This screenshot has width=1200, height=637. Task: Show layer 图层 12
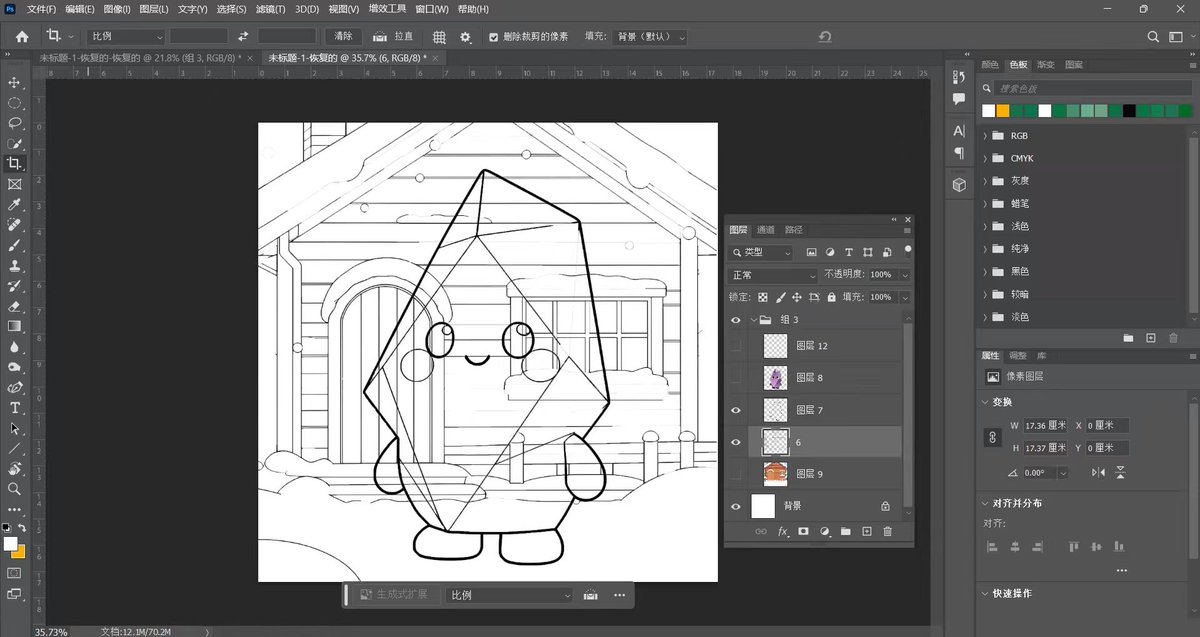[x=736, y=346]
